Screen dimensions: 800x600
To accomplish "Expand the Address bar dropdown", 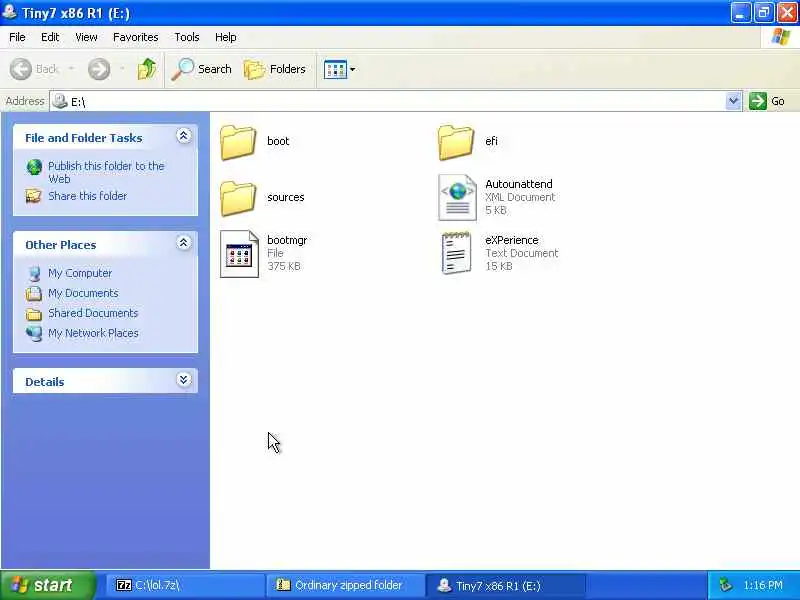I will point(733,101).
